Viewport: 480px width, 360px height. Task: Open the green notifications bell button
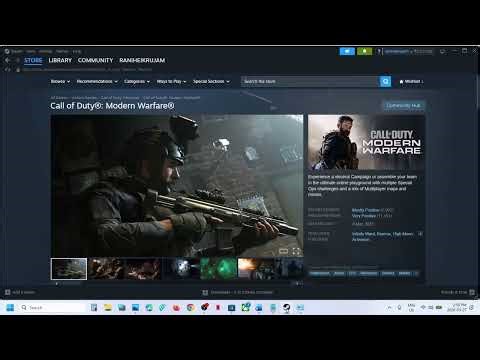(364, 51)
